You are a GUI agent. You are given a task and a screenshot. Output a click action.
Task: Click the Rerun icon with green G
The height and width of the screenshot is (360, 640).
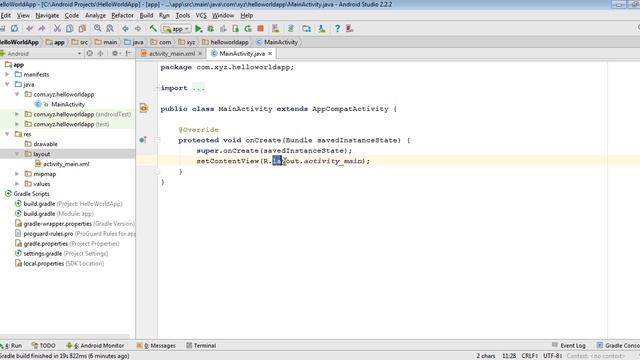248,29
